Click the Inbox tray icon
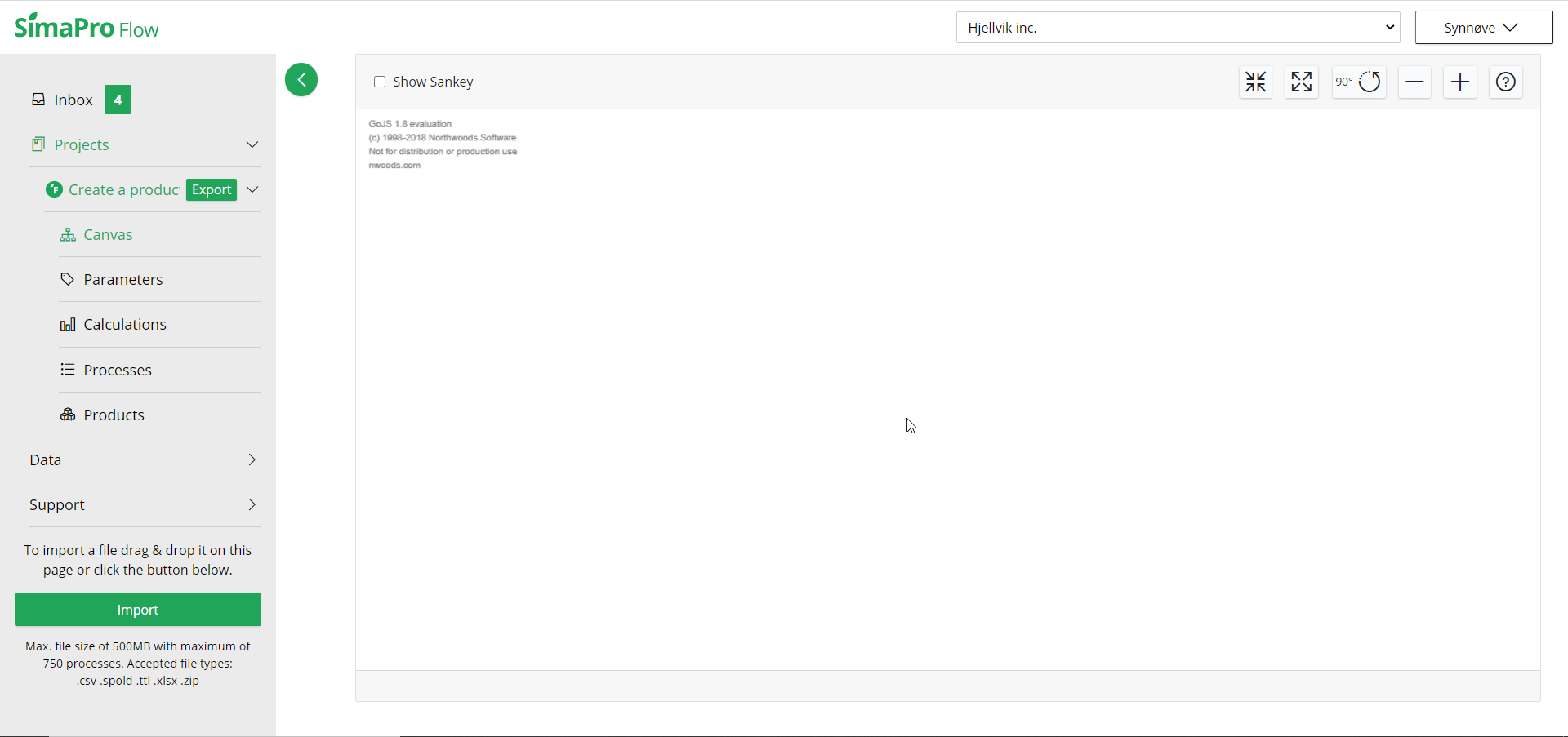The width and height of the screenshot is (1568, 737). pyautogui.click(x=38, y=100)
